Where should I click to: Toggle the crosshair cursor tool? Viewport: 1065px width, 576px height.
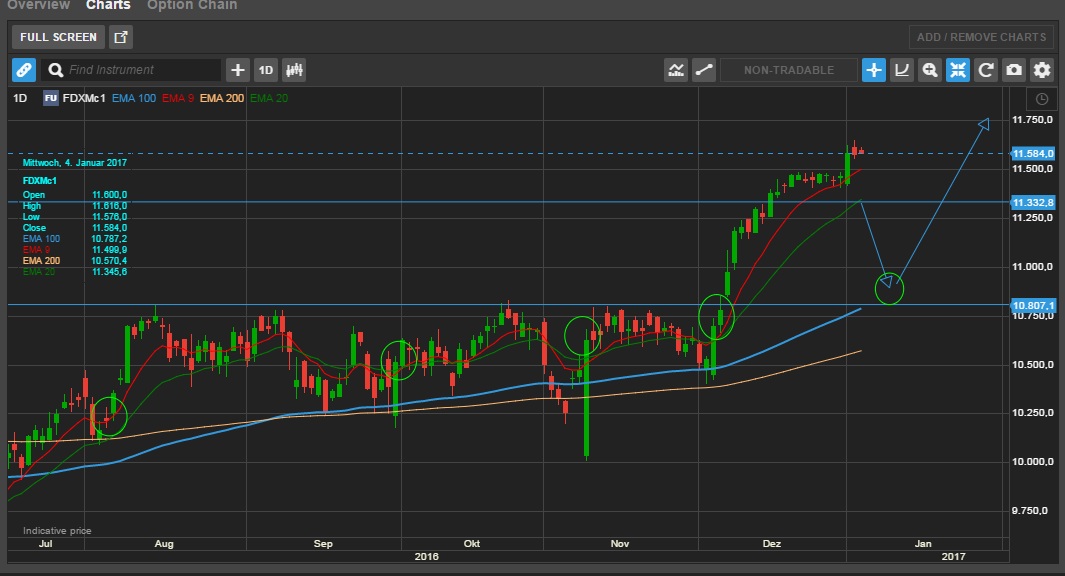[x=873, y=70]
